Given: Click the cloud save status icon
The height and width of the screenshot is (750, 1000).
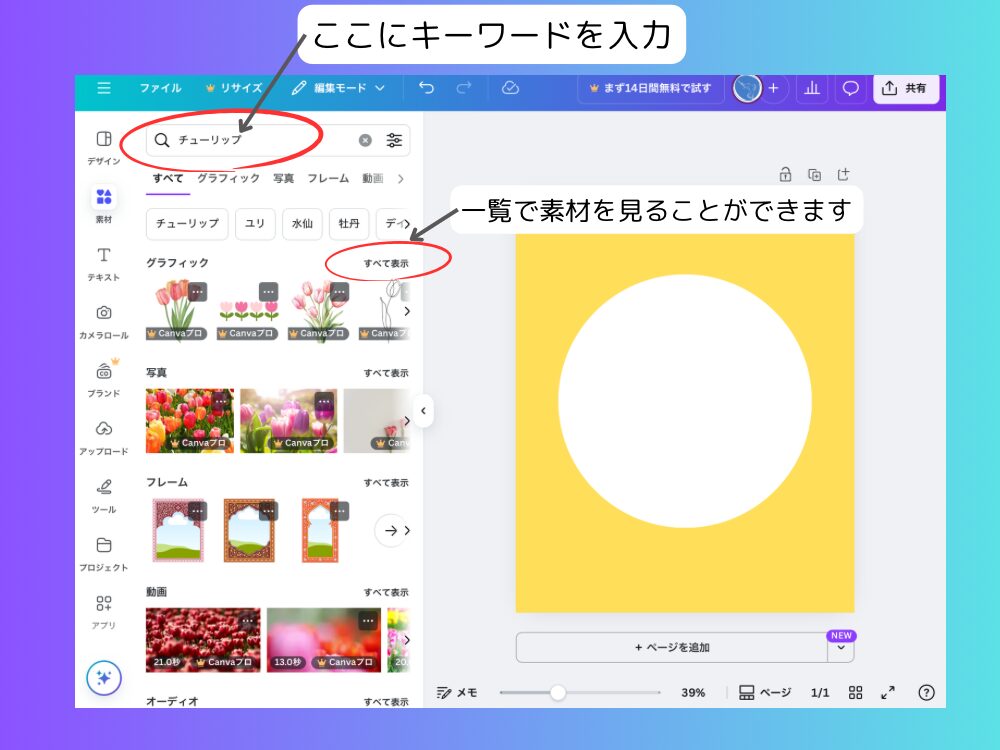Looking at the screenshot, I should pos(510,88).
